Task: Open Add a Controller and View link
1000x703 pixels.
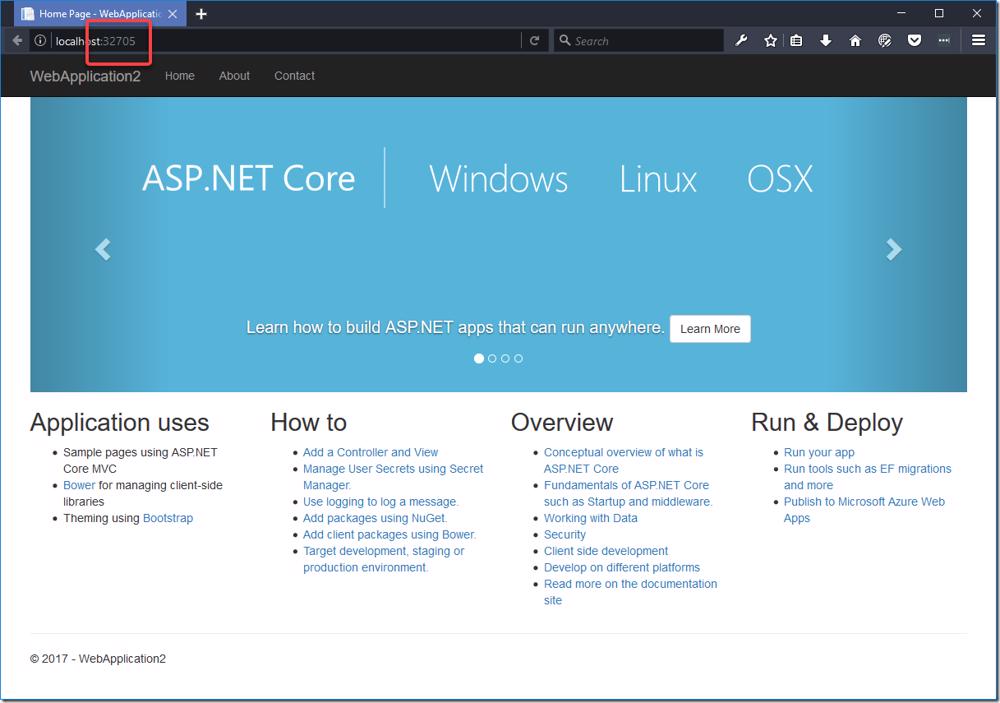Action: pos(371,452)
